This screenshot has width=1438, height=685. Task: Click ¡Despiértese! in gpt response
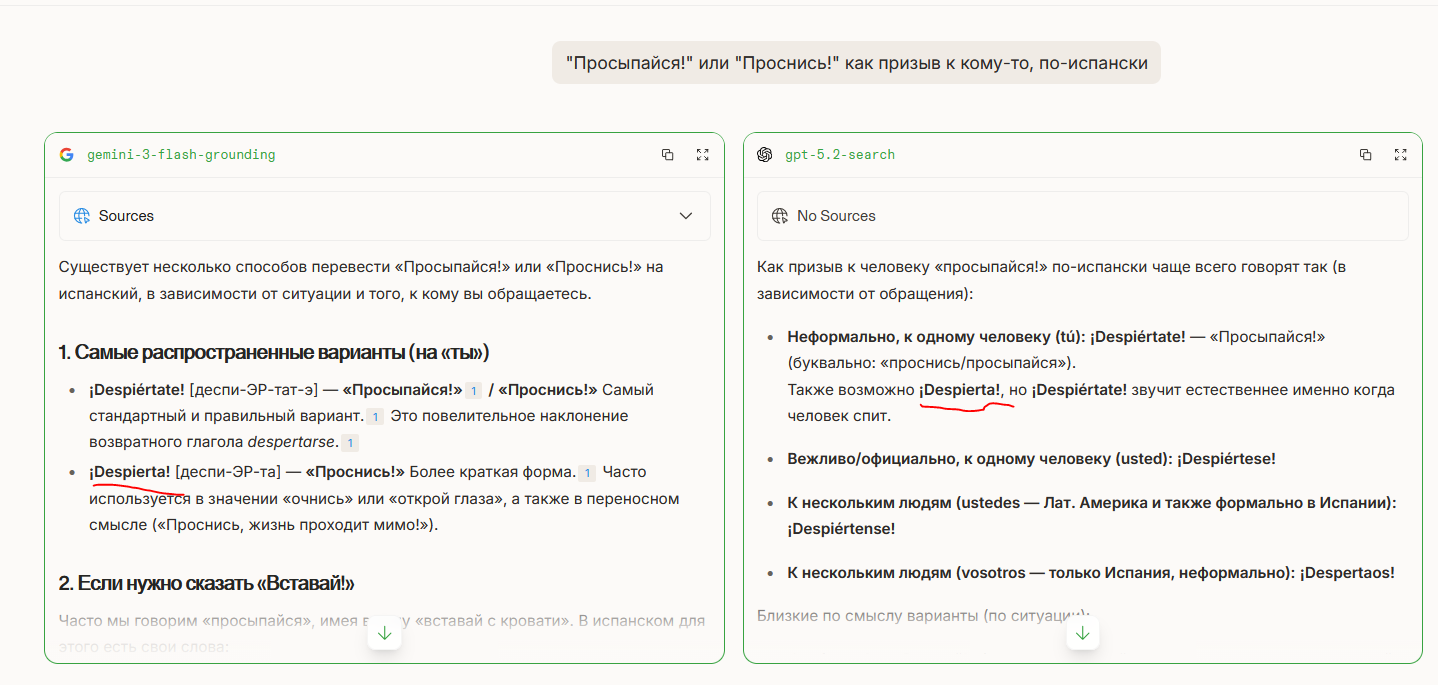tap(1226, 458)
